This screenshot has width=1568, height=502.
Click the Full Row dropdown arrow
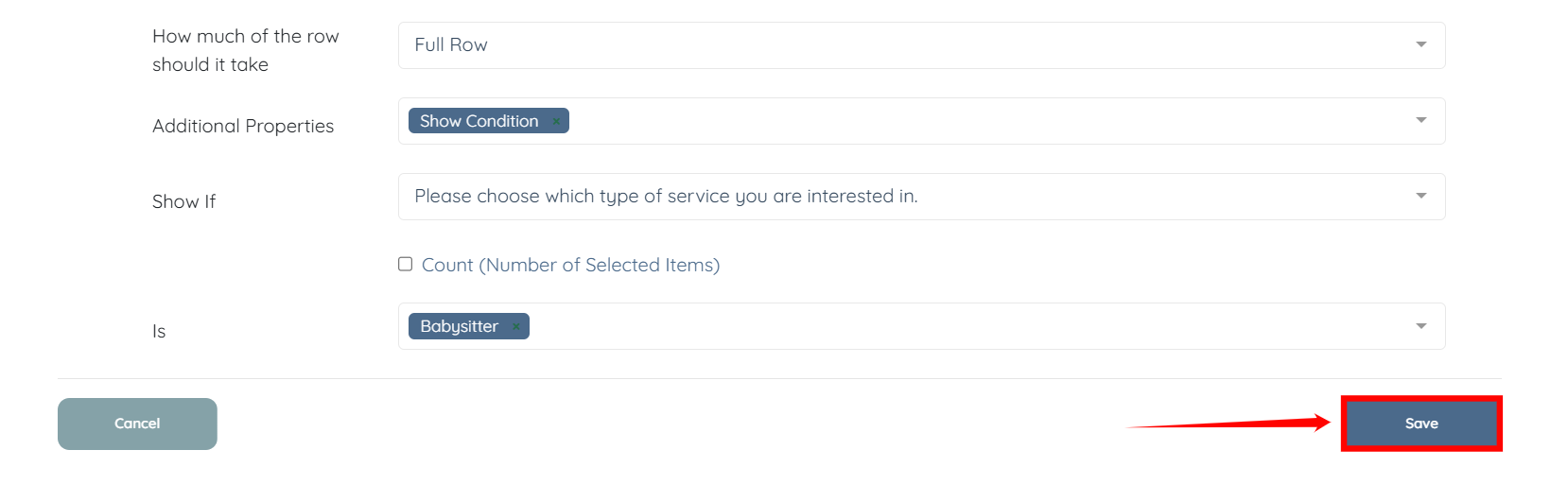tap(1420, 45)
